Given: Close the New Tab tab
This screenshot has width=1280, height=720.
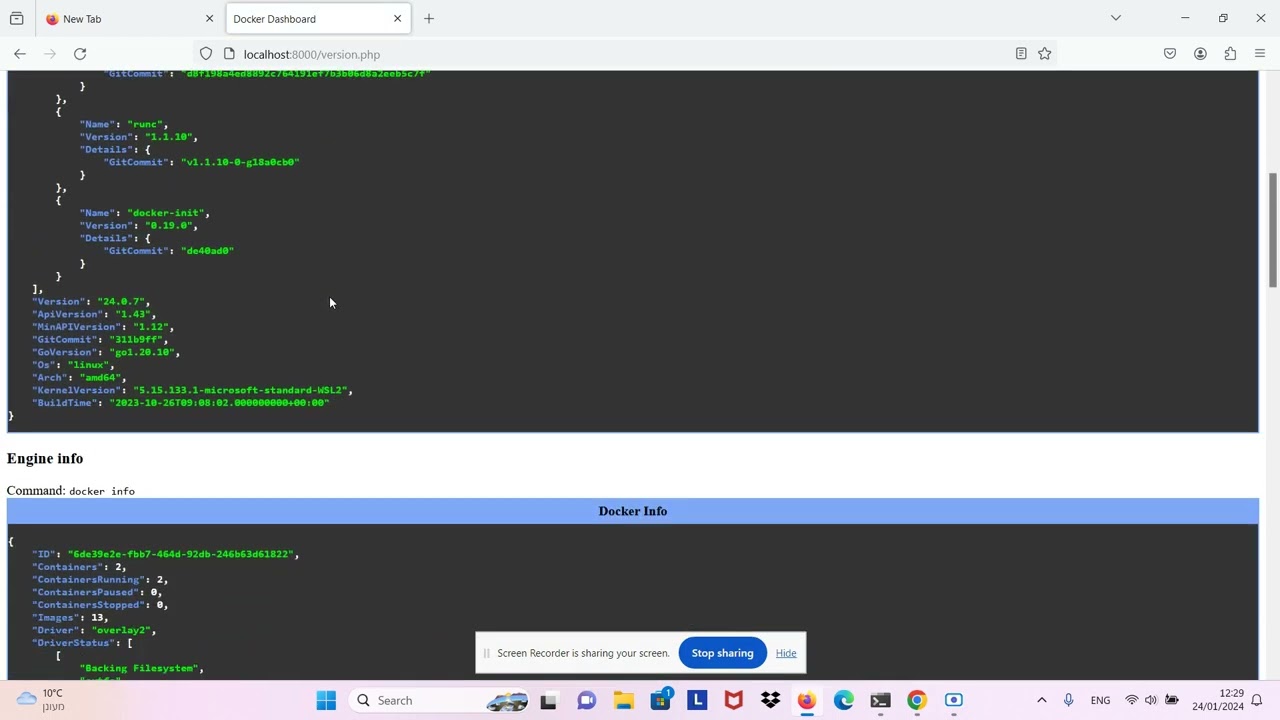Looking at the screenshot, I should [209, 18].
